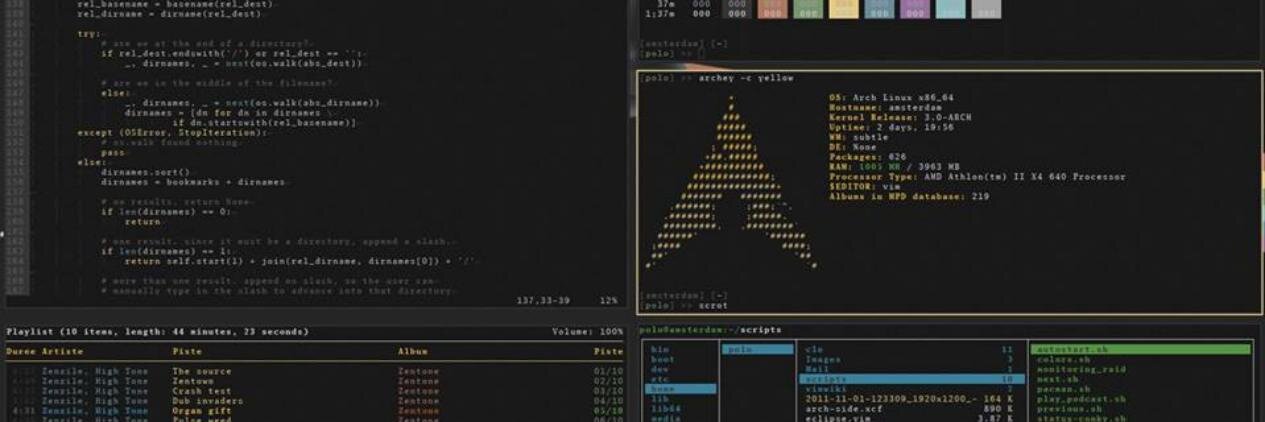
Task: Click the vim cursor position '137,33-39' indicator
Action: 543,300
